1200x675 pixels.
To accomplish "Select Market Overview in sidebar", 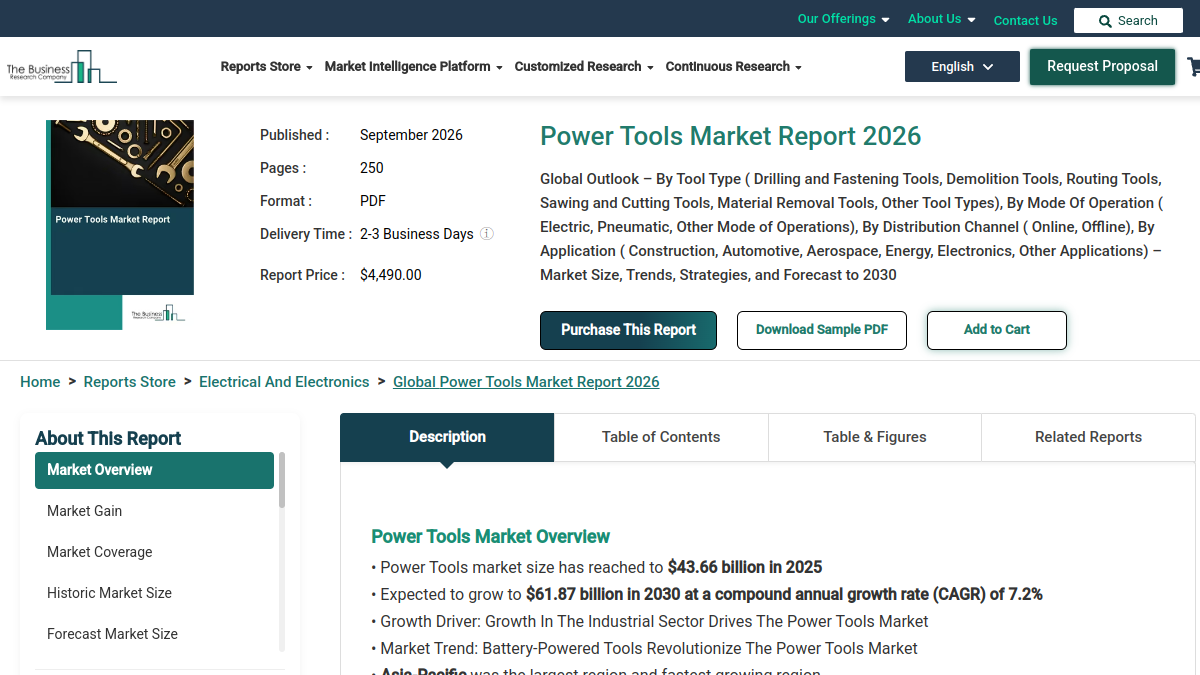I will 154,470.
